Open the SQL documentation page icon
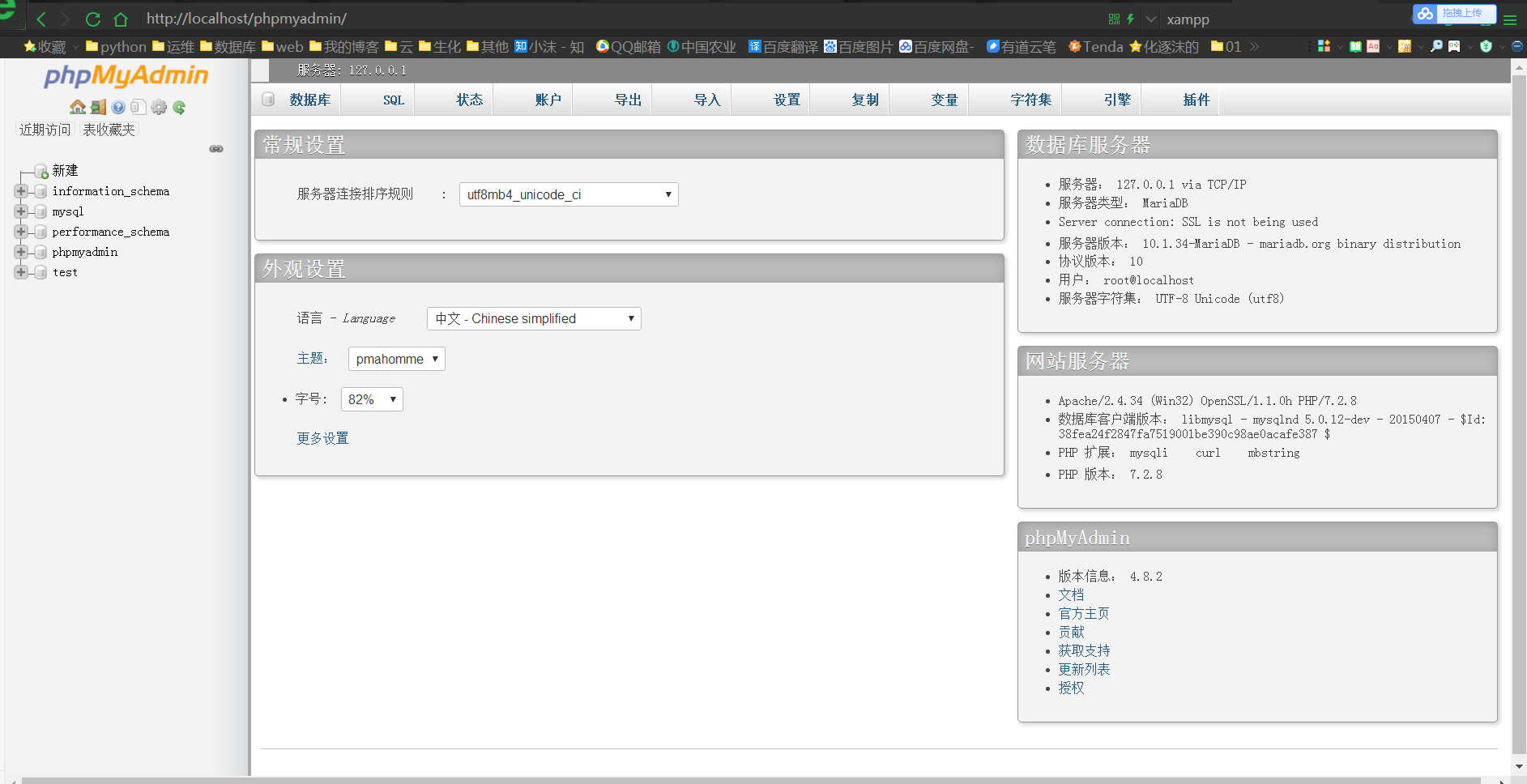Image resolution: width=1527 pixels, height=784 pixels. 139,107
